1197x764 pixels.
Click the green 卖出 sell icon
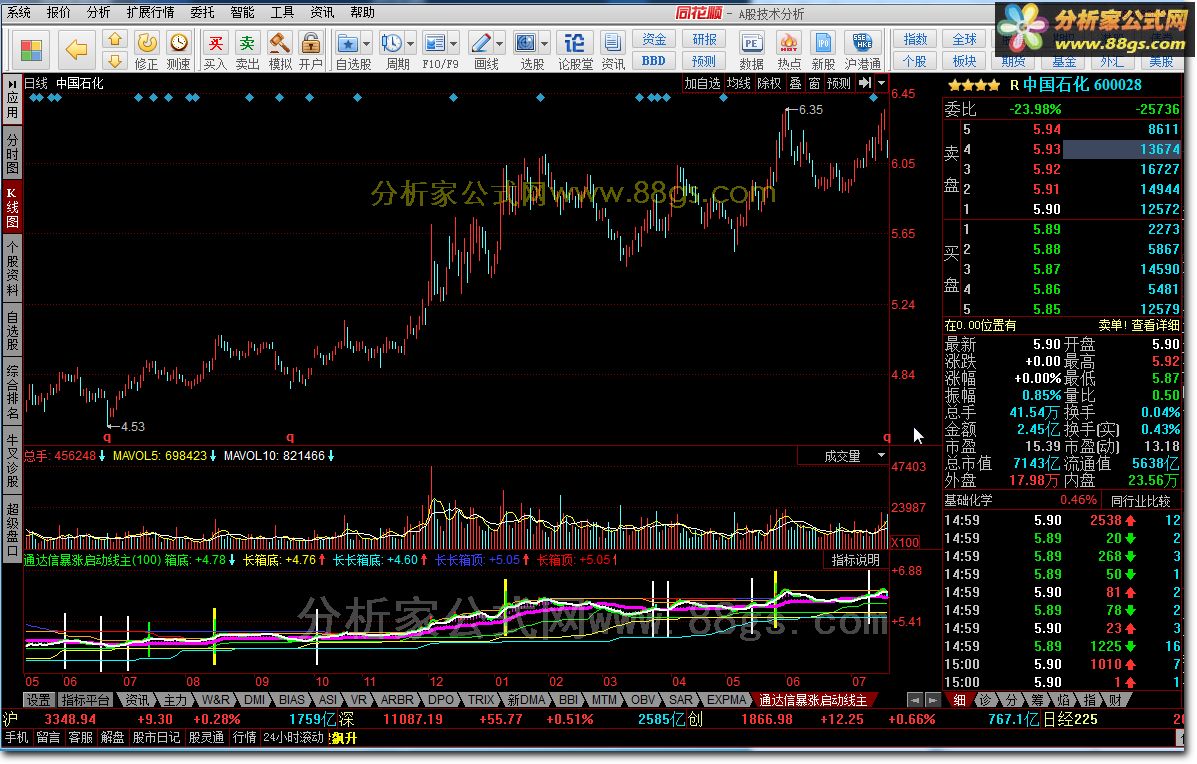(247, 43)
